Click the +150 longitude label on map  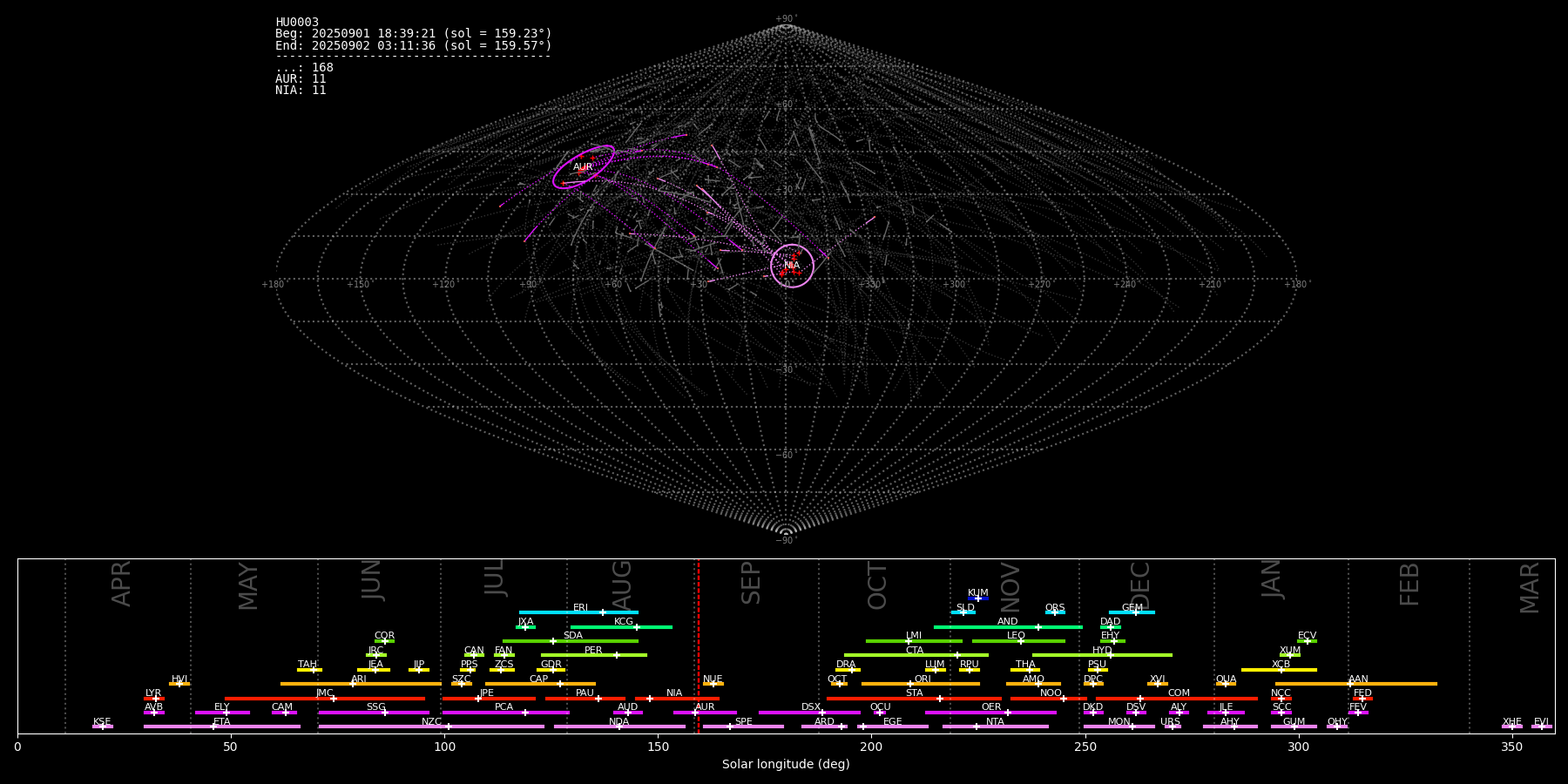coord(358,285)
